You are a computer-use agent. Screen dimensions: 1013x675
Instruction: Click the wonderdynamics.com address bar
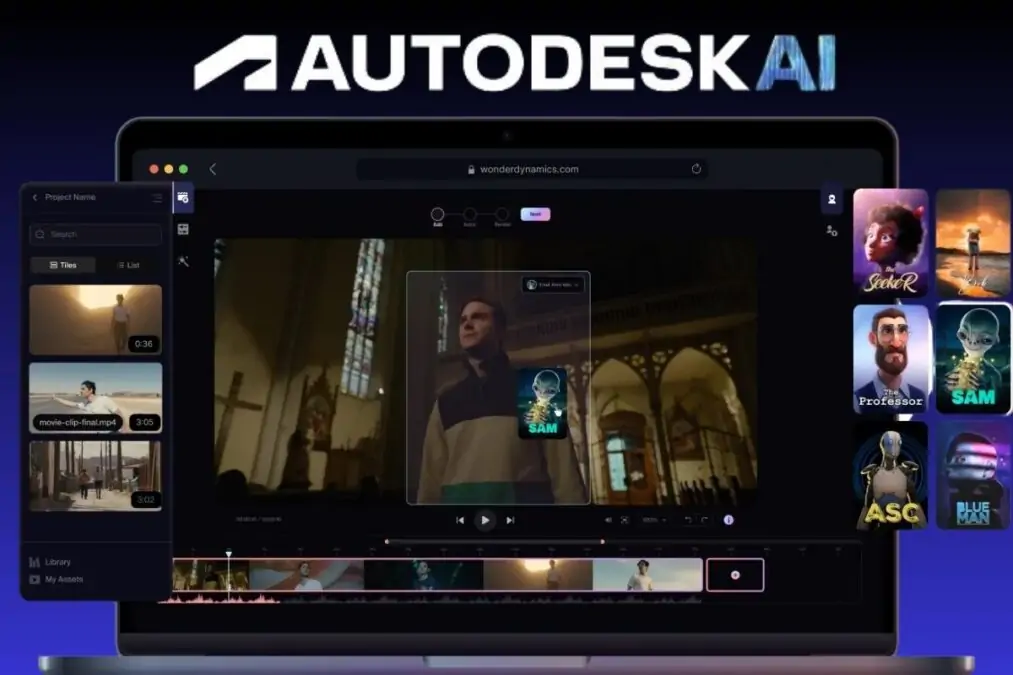pos(531,169)
